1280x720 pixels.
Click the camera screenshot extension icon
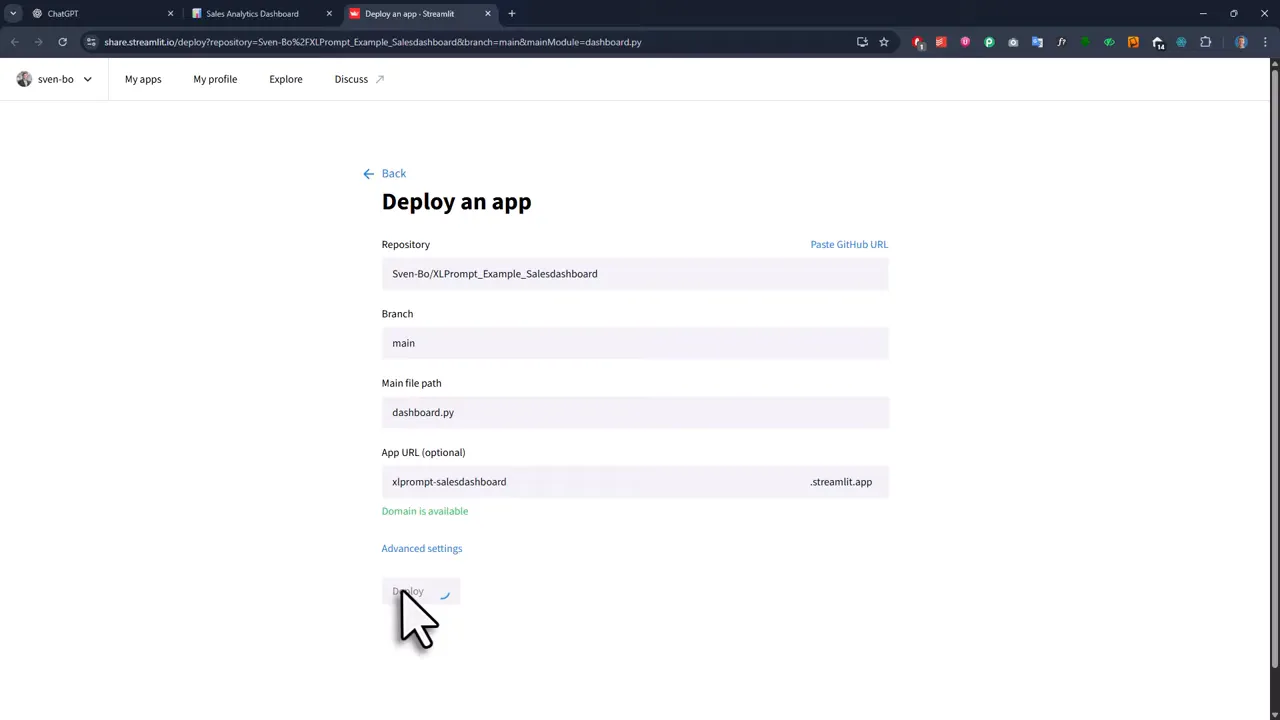tap(1013, 42)
